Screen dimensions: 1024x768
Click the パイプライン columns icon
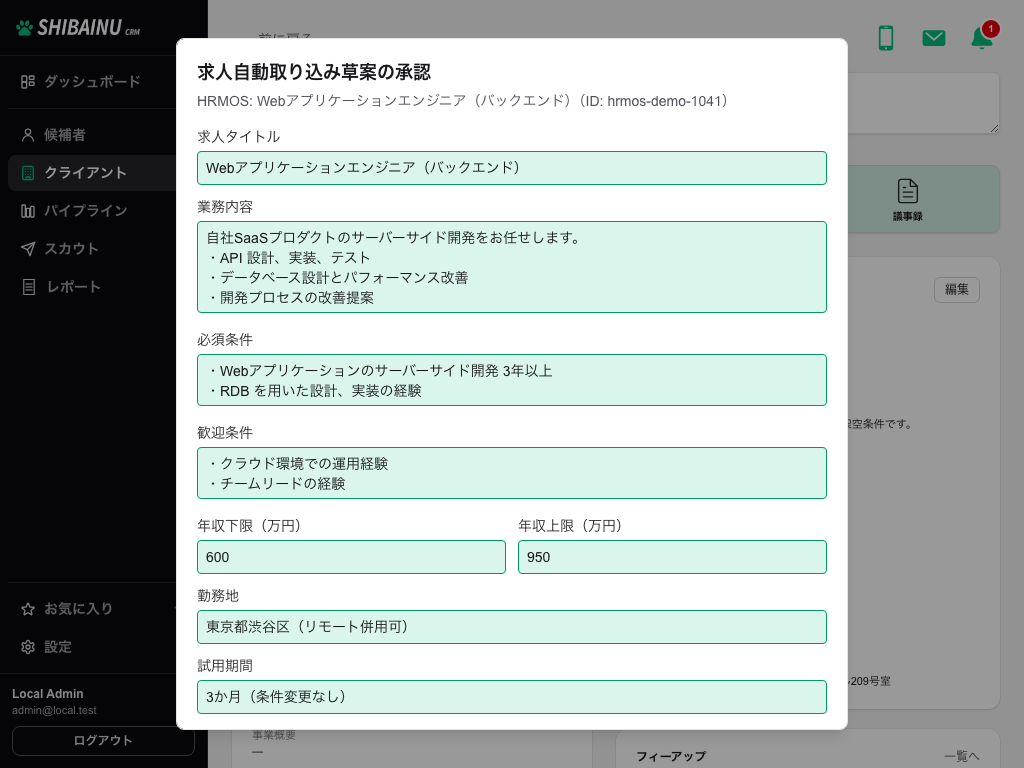pos(27,211)
